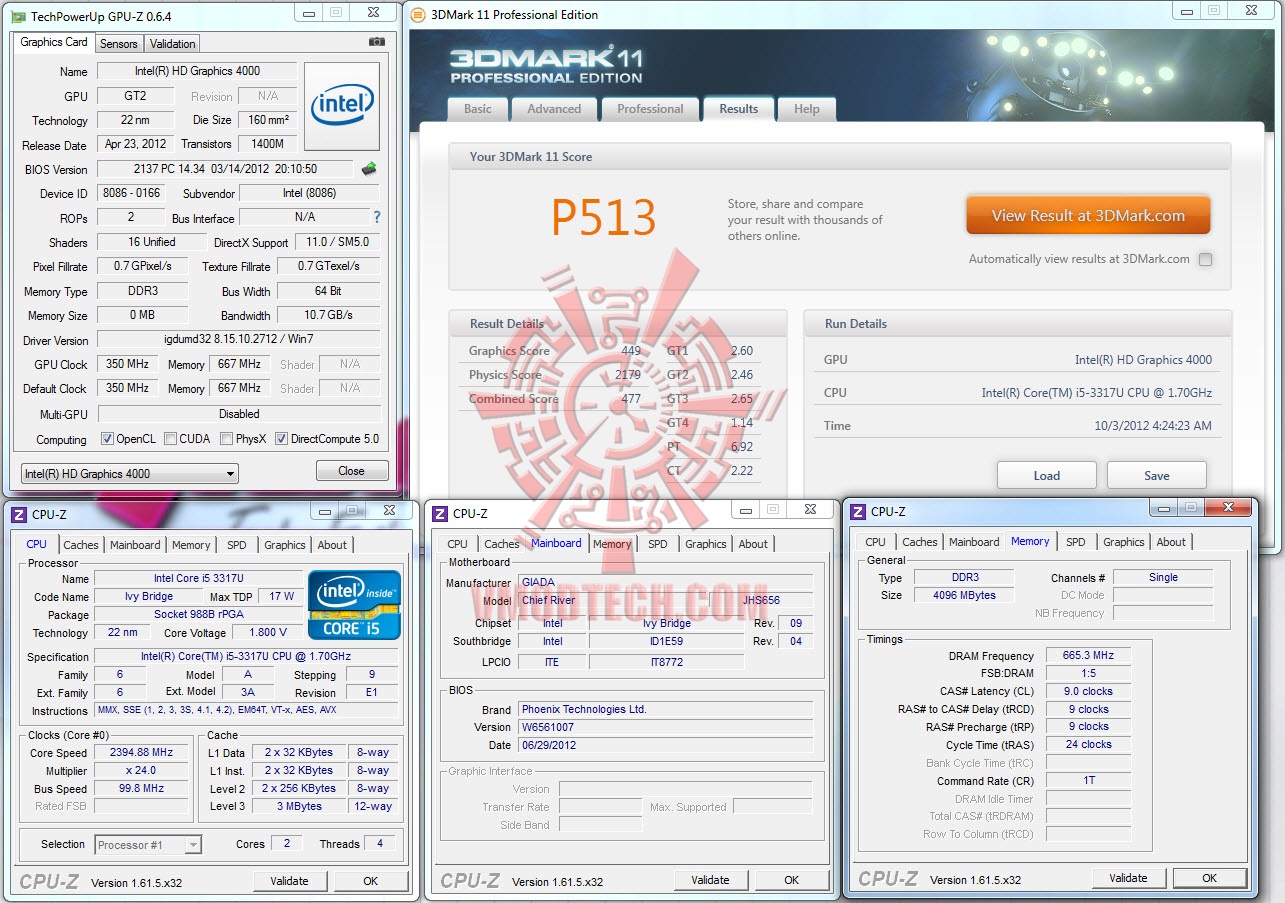Click View Result at 3DMark.com button
Screen dimensions: 1285x903
click(1088, 215)
